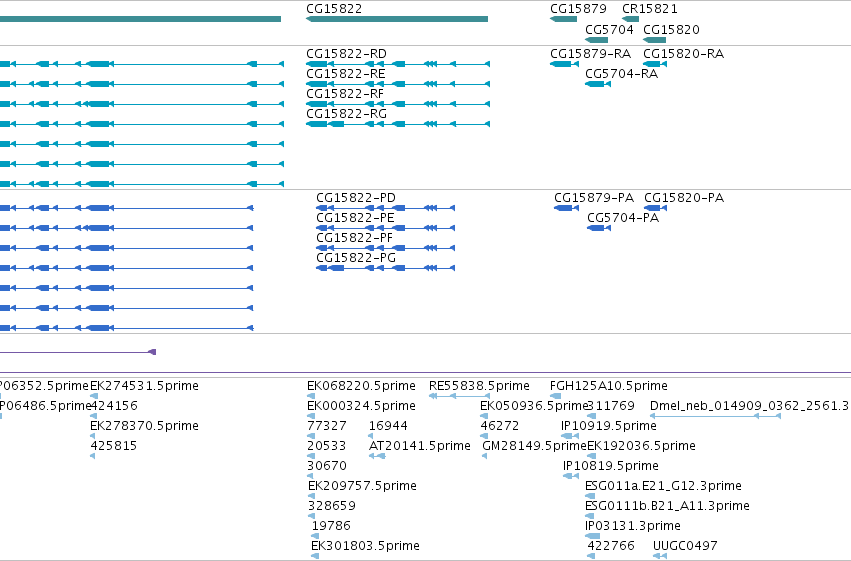
Task: Select EST EK000324.5prime
Action: click(x=361, y=406)
